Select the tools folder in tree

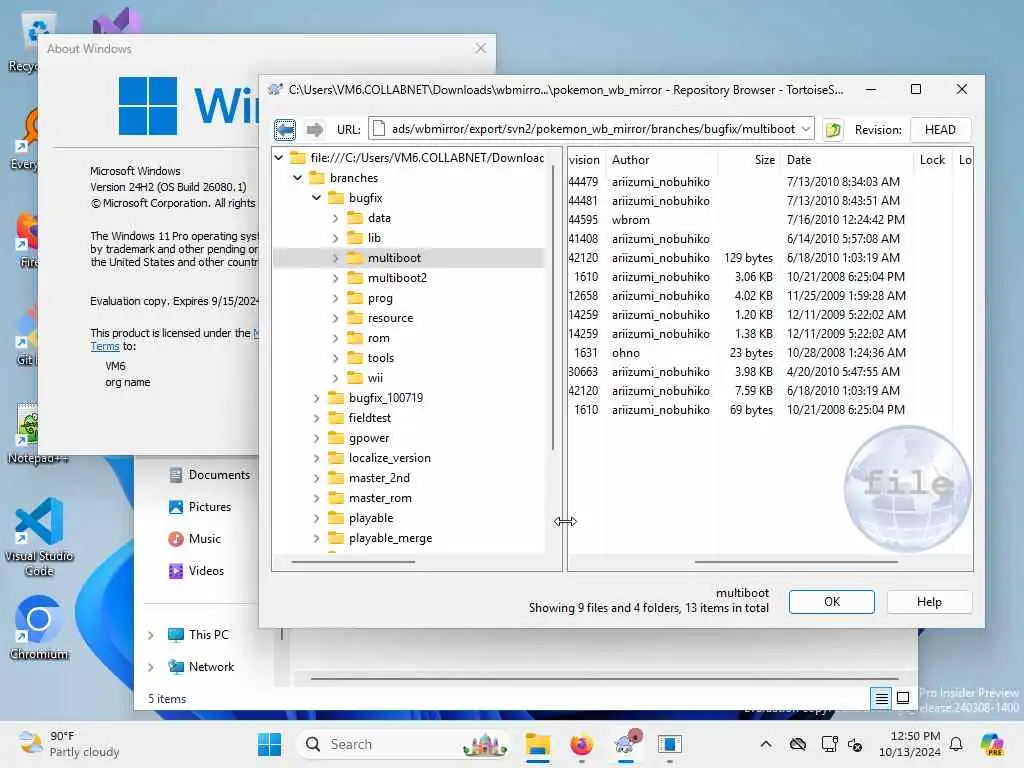point(380,358)
